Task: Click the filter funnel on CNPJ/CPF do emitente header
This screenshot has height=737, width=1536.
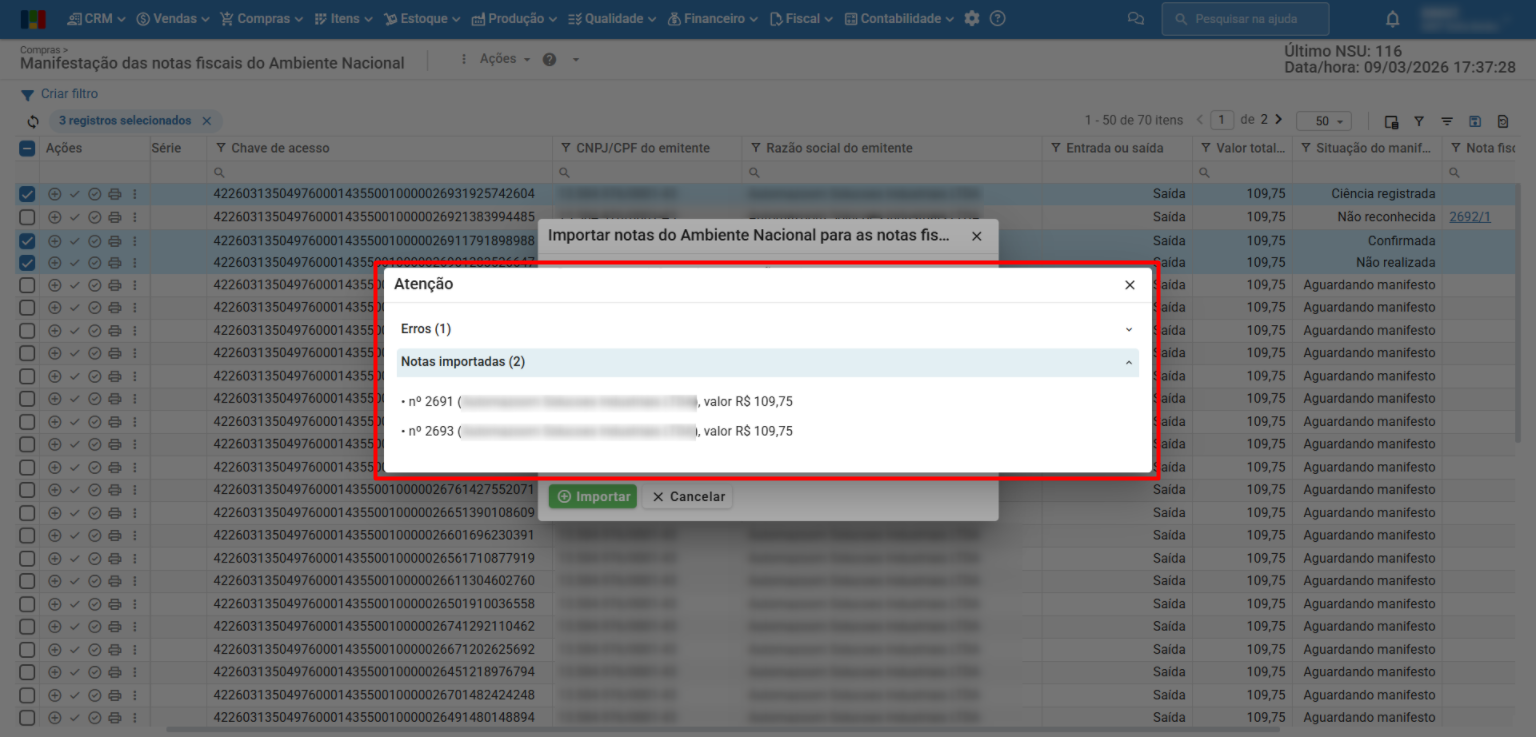Action: [x=566, y=148]
